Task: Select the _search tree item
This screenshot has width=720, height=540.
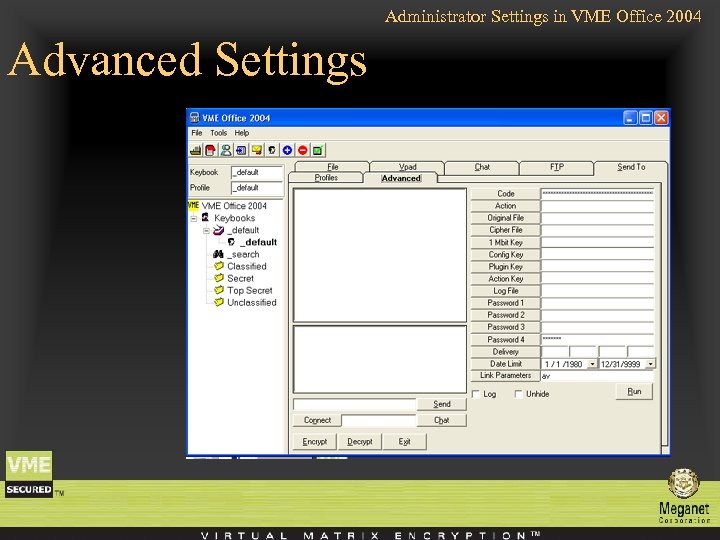Action: click(x=243, y=254)
